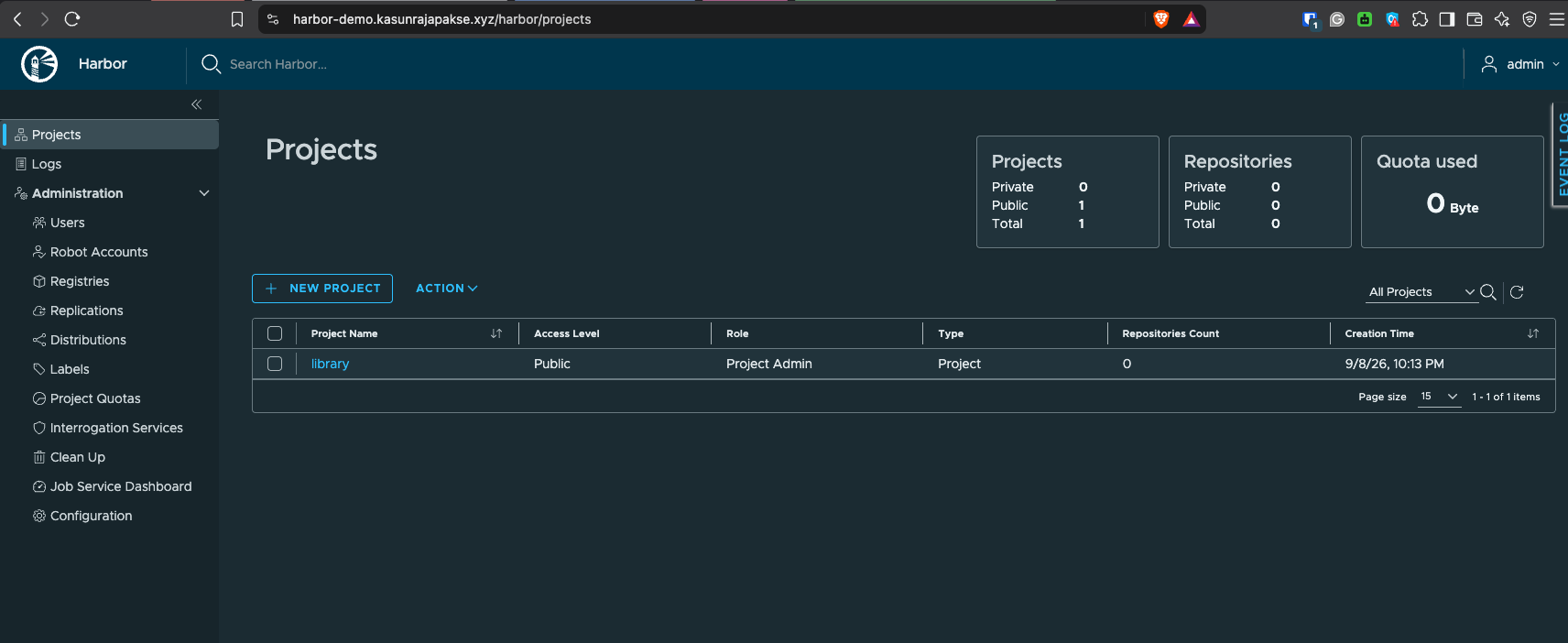Click the Job Service Dashboard icon

pyautogui.click(x=39, y=486)
